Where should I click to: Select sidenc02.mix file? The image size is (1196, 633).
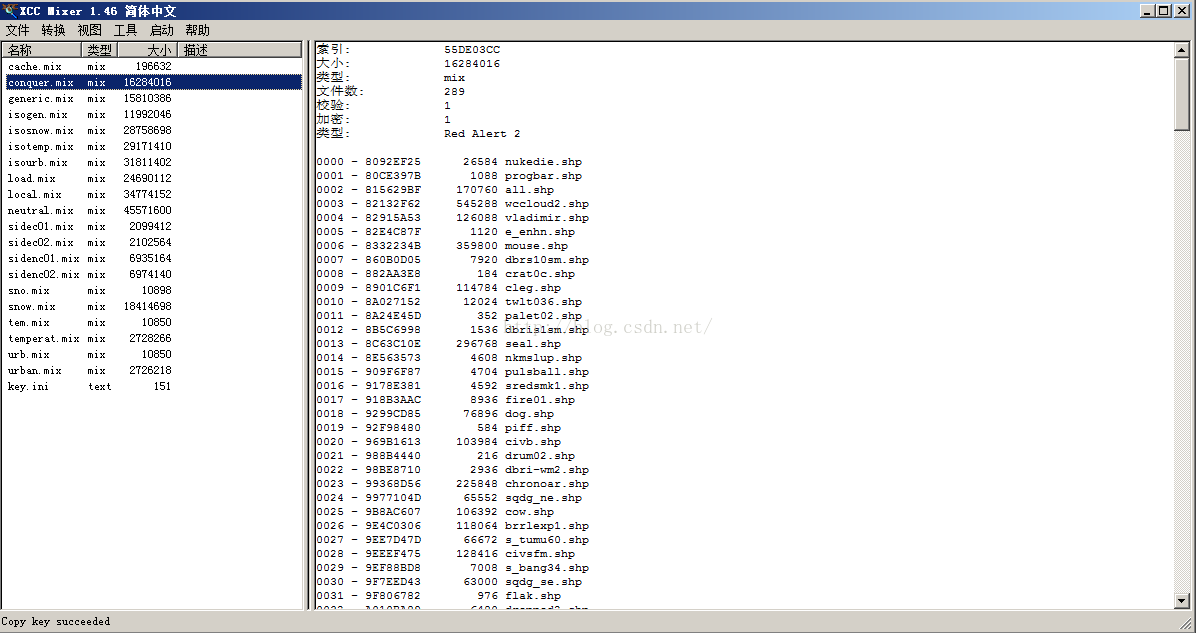(x=153, y=275)
